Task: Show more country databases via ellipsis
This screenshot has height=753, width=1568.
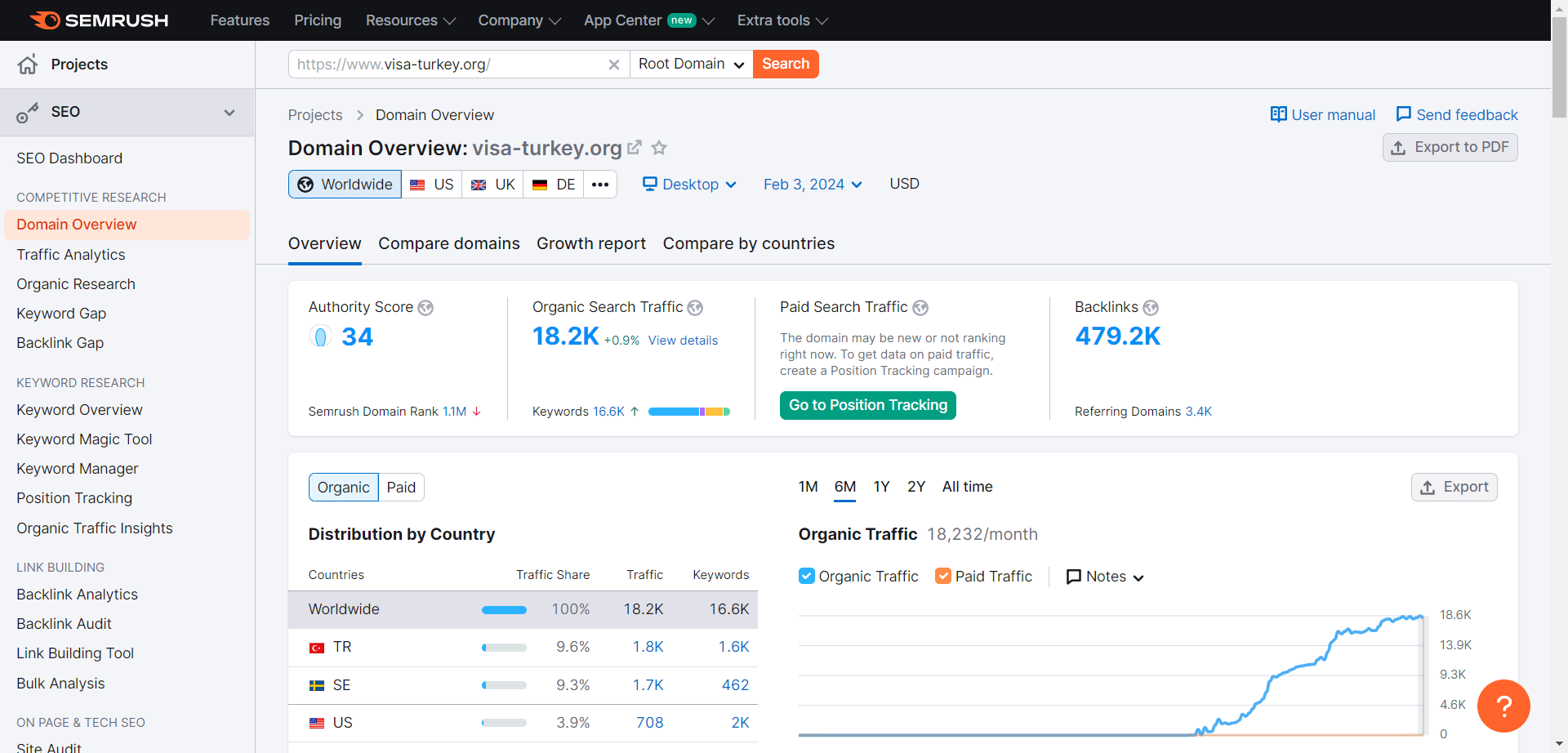Action: pos(600,185)
